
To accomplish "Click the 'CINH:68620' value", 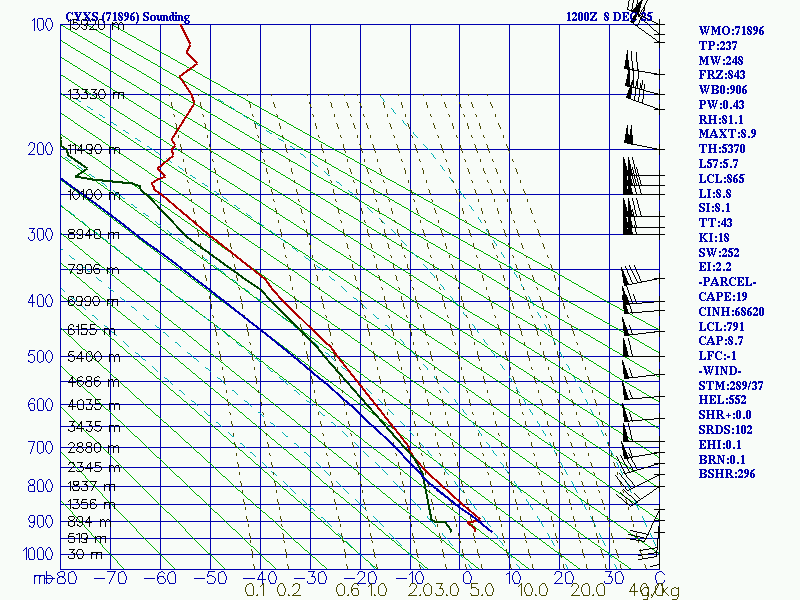I will click(731, 312).
